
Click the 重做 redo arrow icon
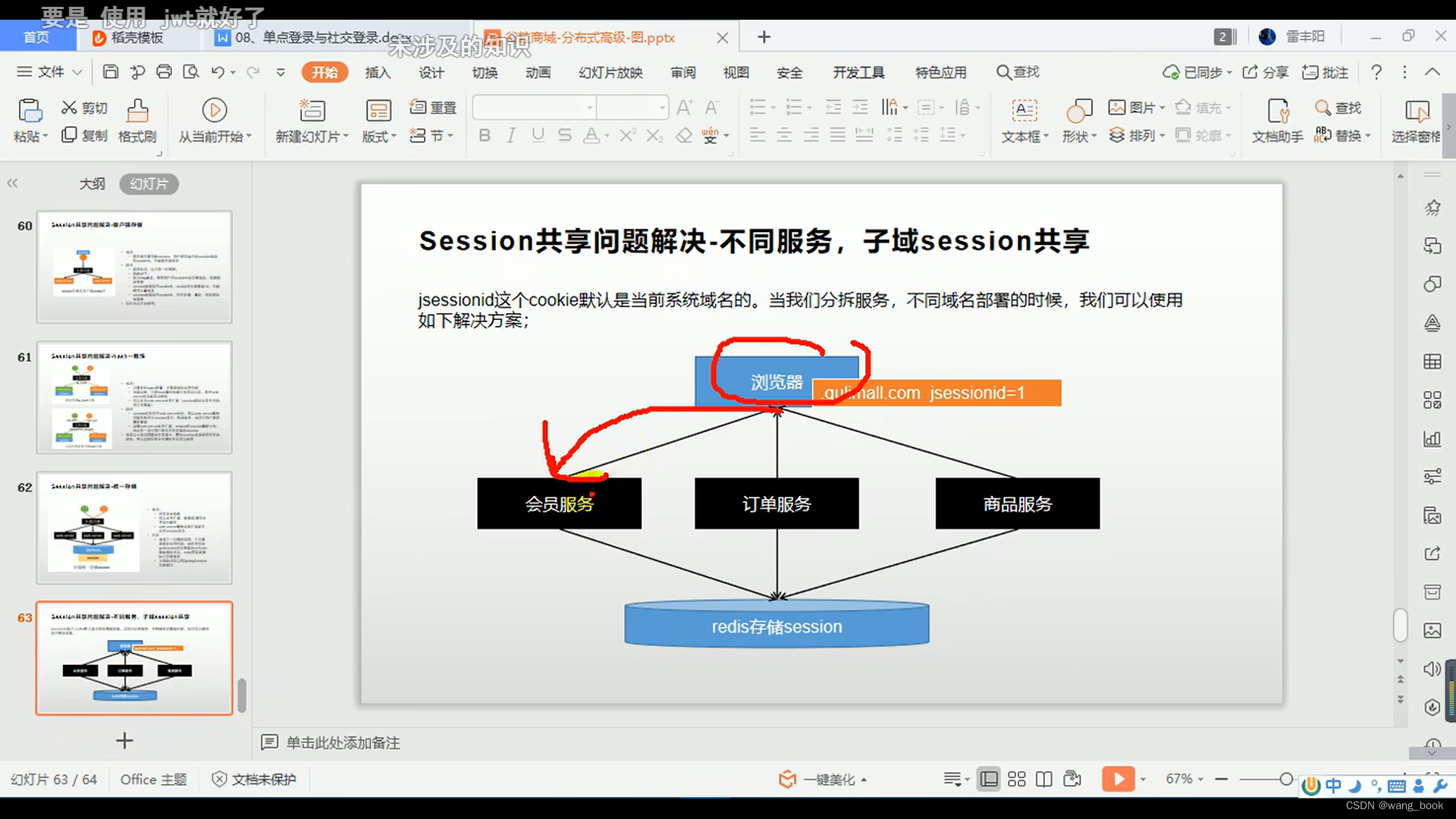(254, 72)
